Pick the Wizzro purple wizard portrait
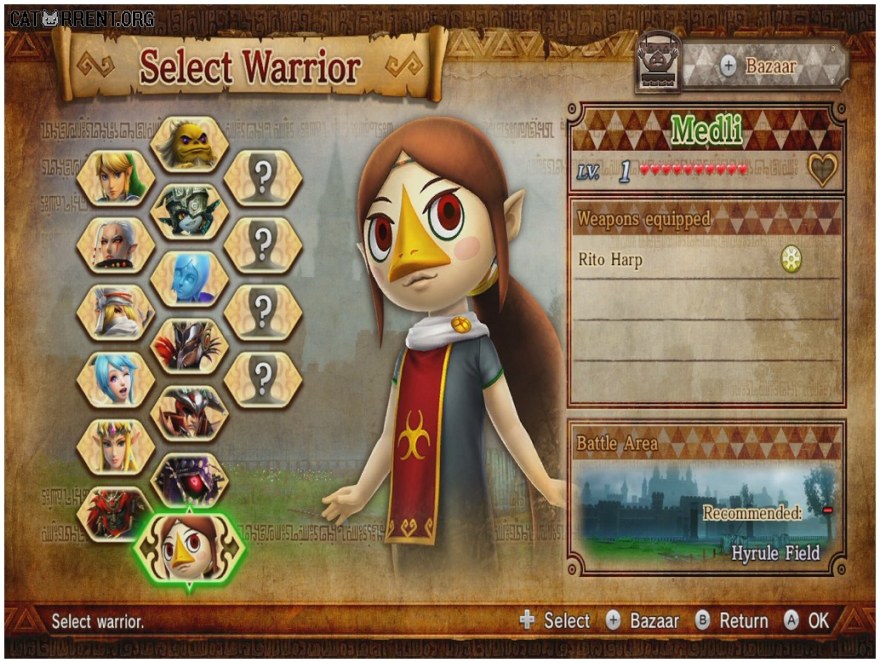The image size is (880, 663). coord(190,480)
